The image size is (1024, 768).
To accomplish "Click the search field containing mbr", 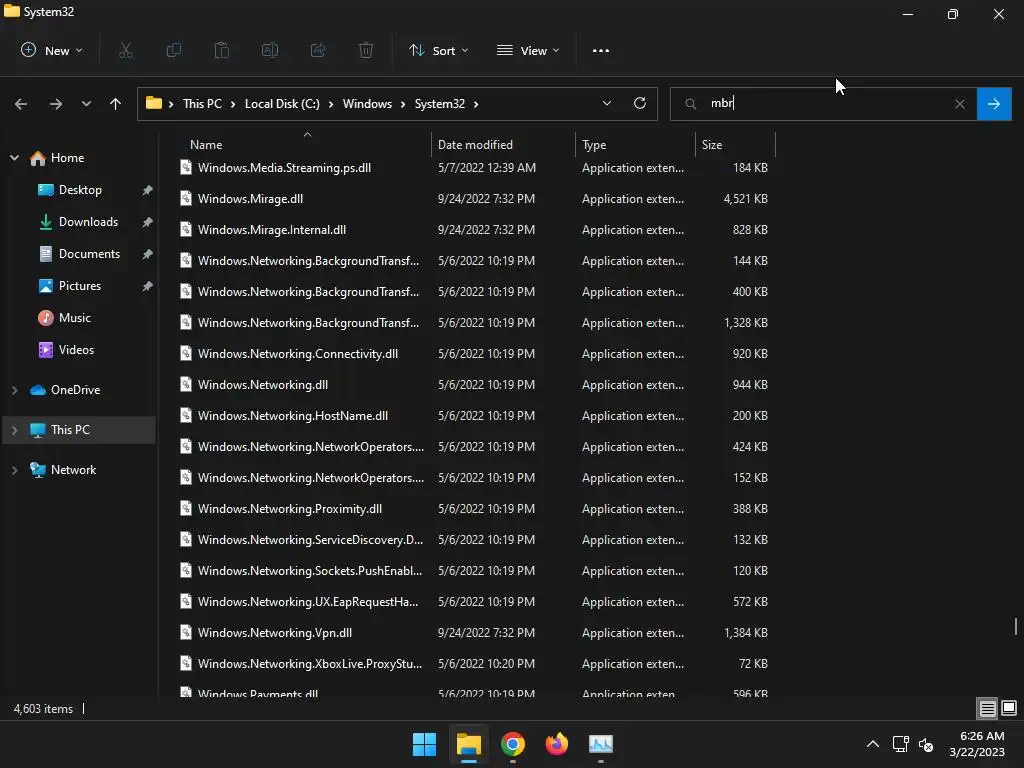I will [x=823, y=104].
